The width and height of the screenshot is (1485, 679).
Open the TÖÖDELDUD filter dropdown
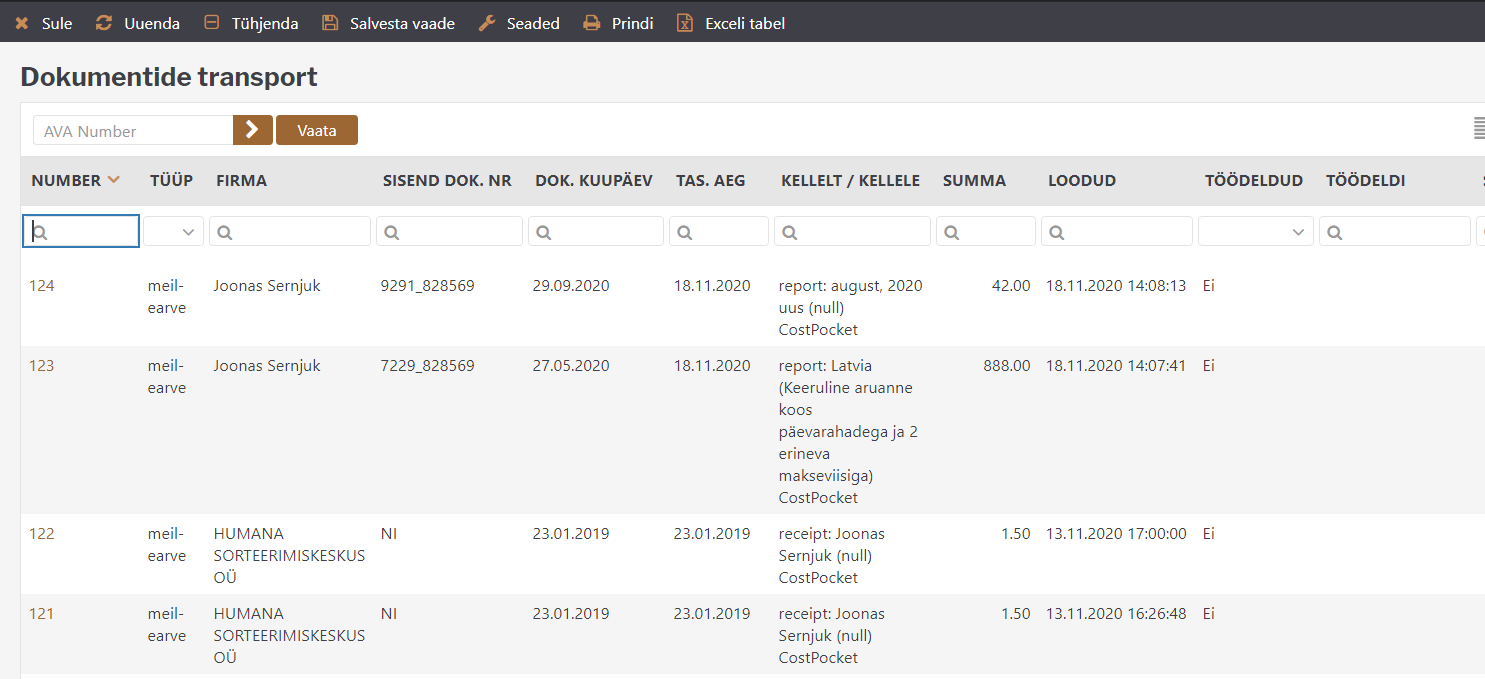click(x=1256, y=231)
